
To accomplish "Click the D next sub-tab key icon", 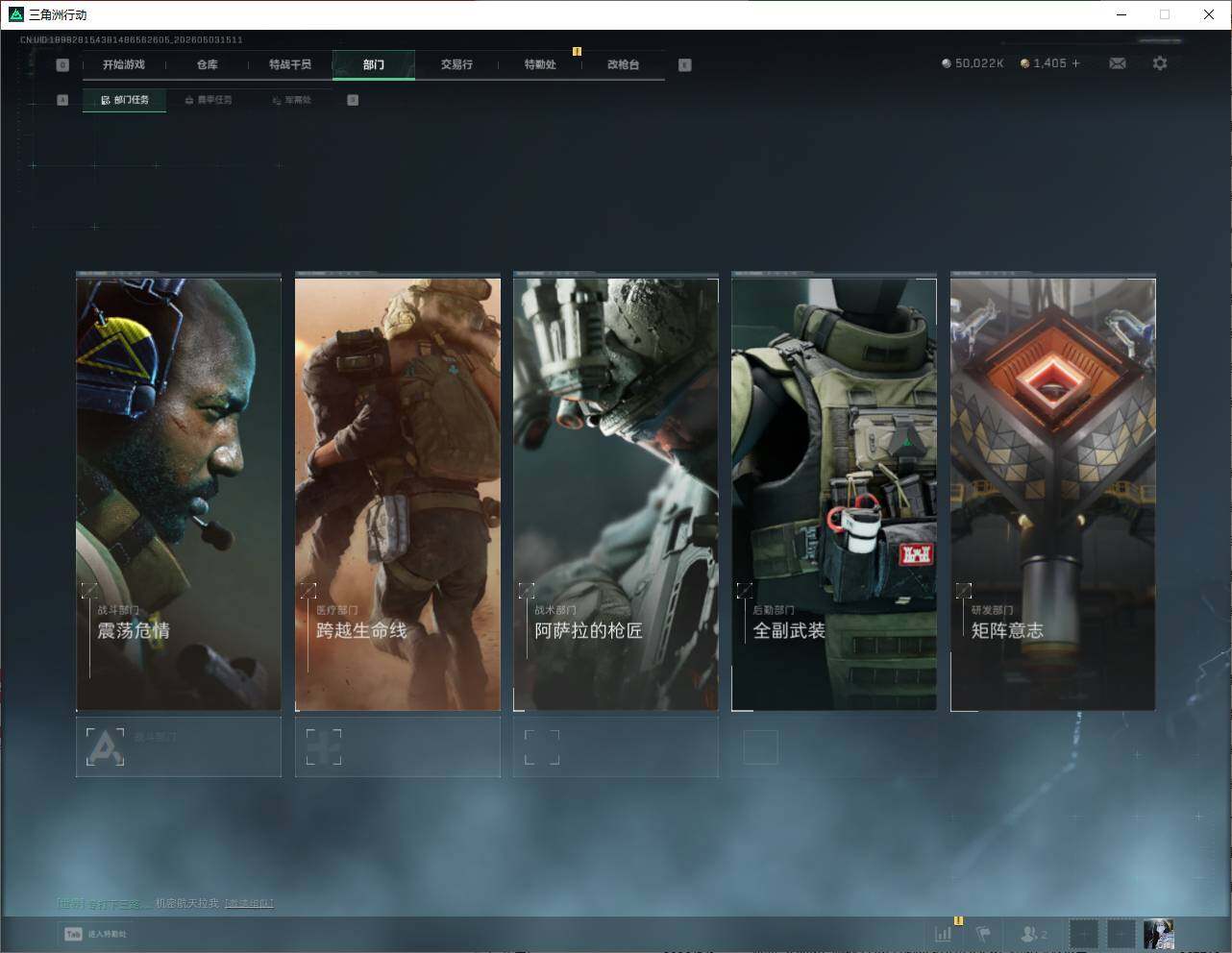I will tap(353, 100).
